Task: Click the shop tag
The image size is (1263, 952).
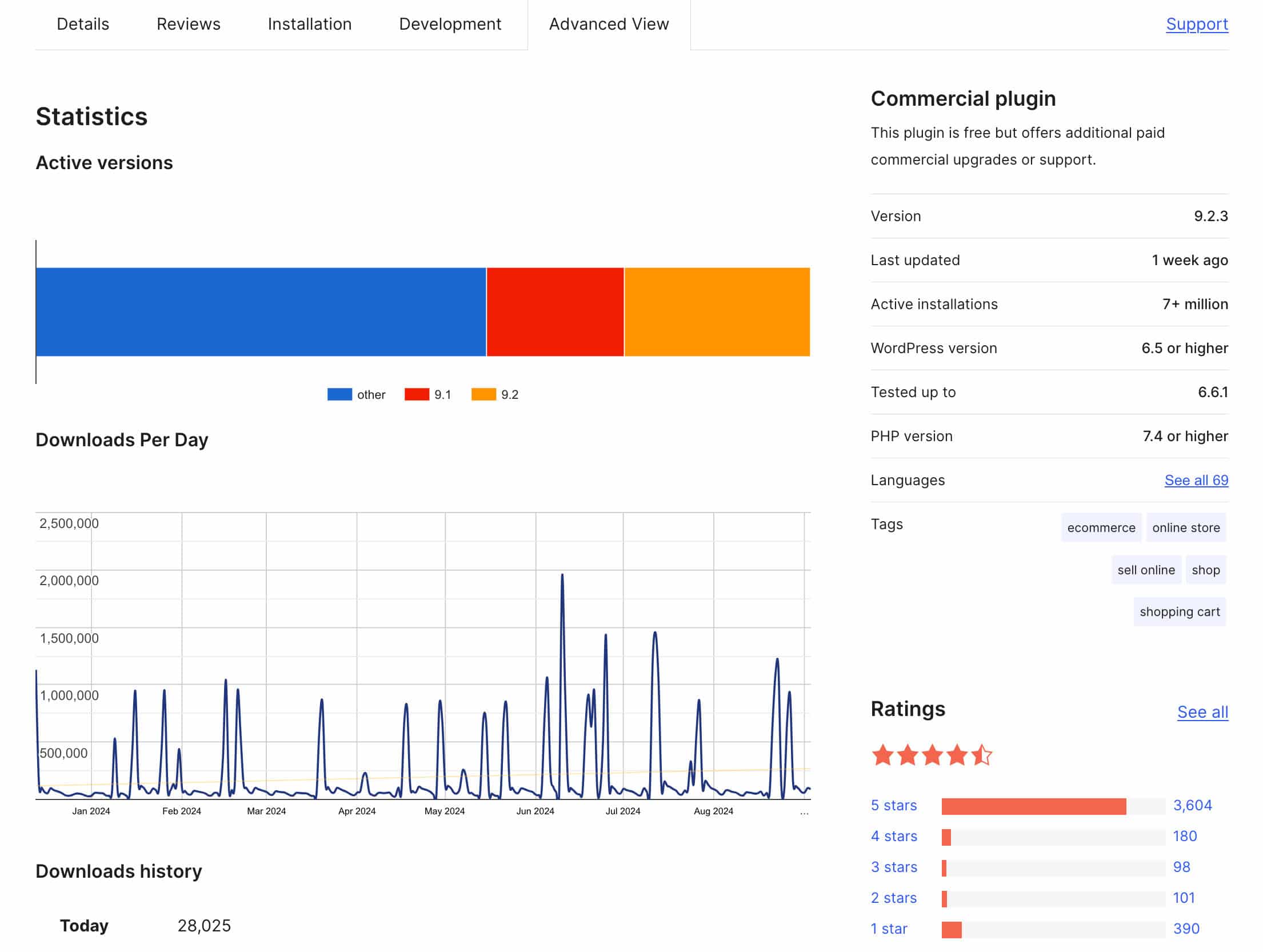Action: pyautogui.click(x=1206, y=570)
